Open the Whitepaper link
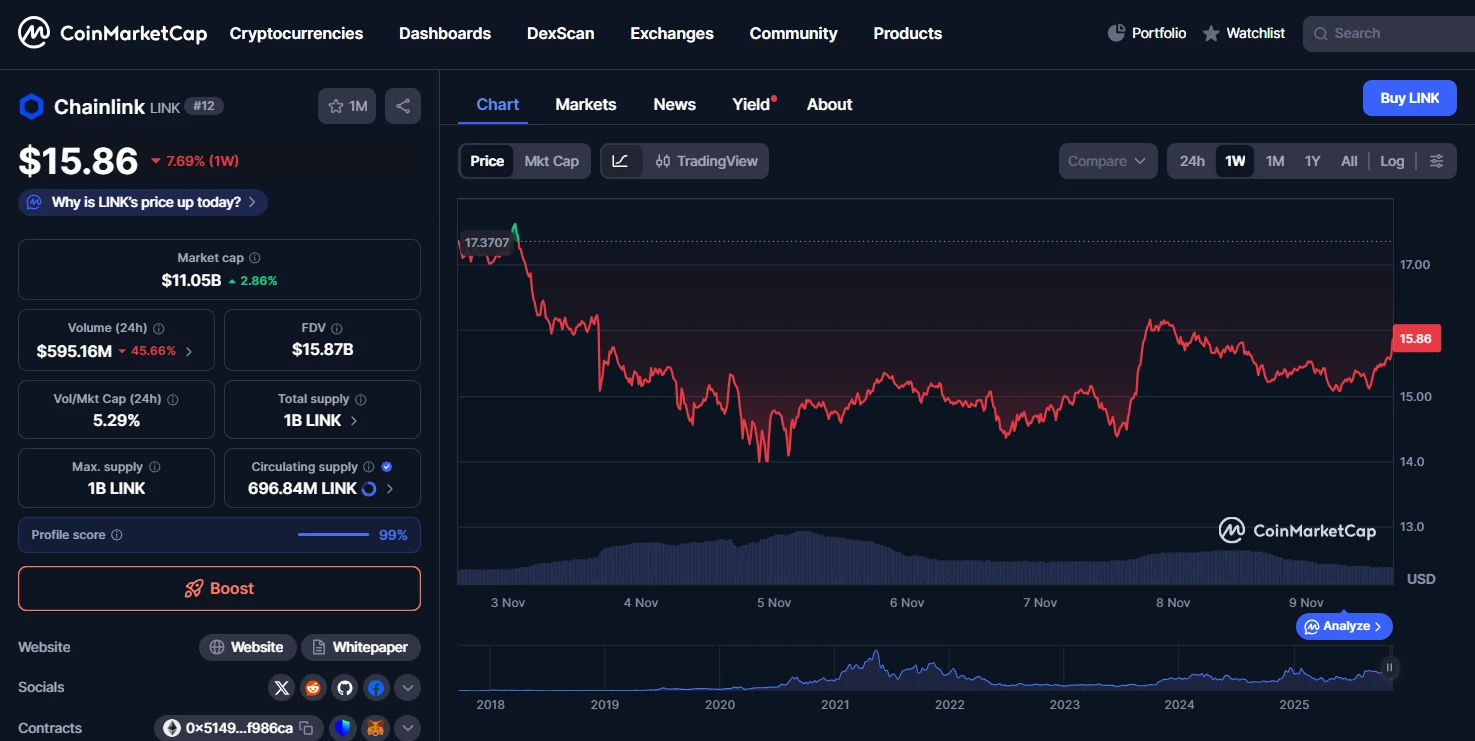Screen dimensions: 1475x741 tap(361, 647)
